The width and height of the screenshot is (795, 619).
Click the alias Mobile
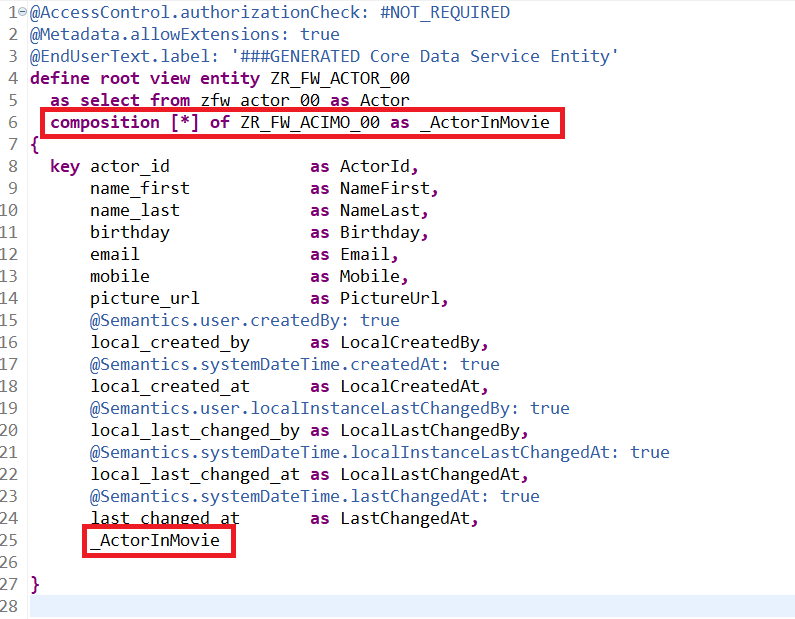click(x=370, y=276)
